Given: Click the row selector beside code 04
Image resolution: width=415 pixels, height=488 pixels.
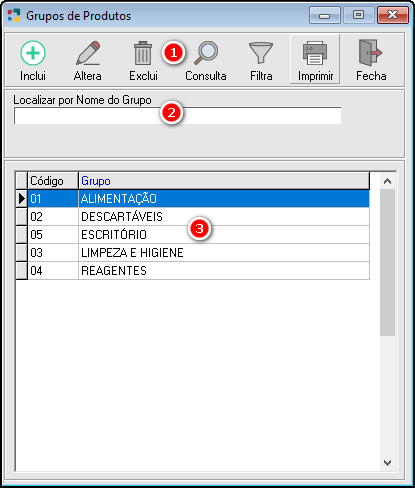Looking at the screenshot, I should 22,271.
